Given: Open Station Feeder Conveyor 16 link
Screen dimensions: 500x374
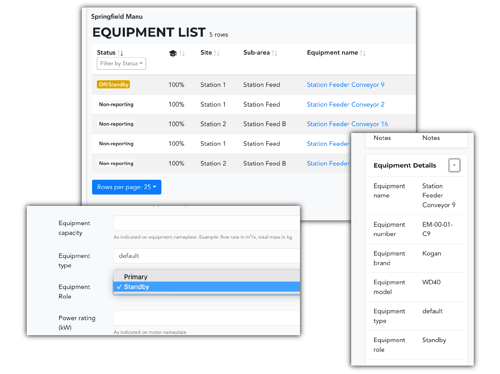Looking at the screenshot, I should (347, 124).
